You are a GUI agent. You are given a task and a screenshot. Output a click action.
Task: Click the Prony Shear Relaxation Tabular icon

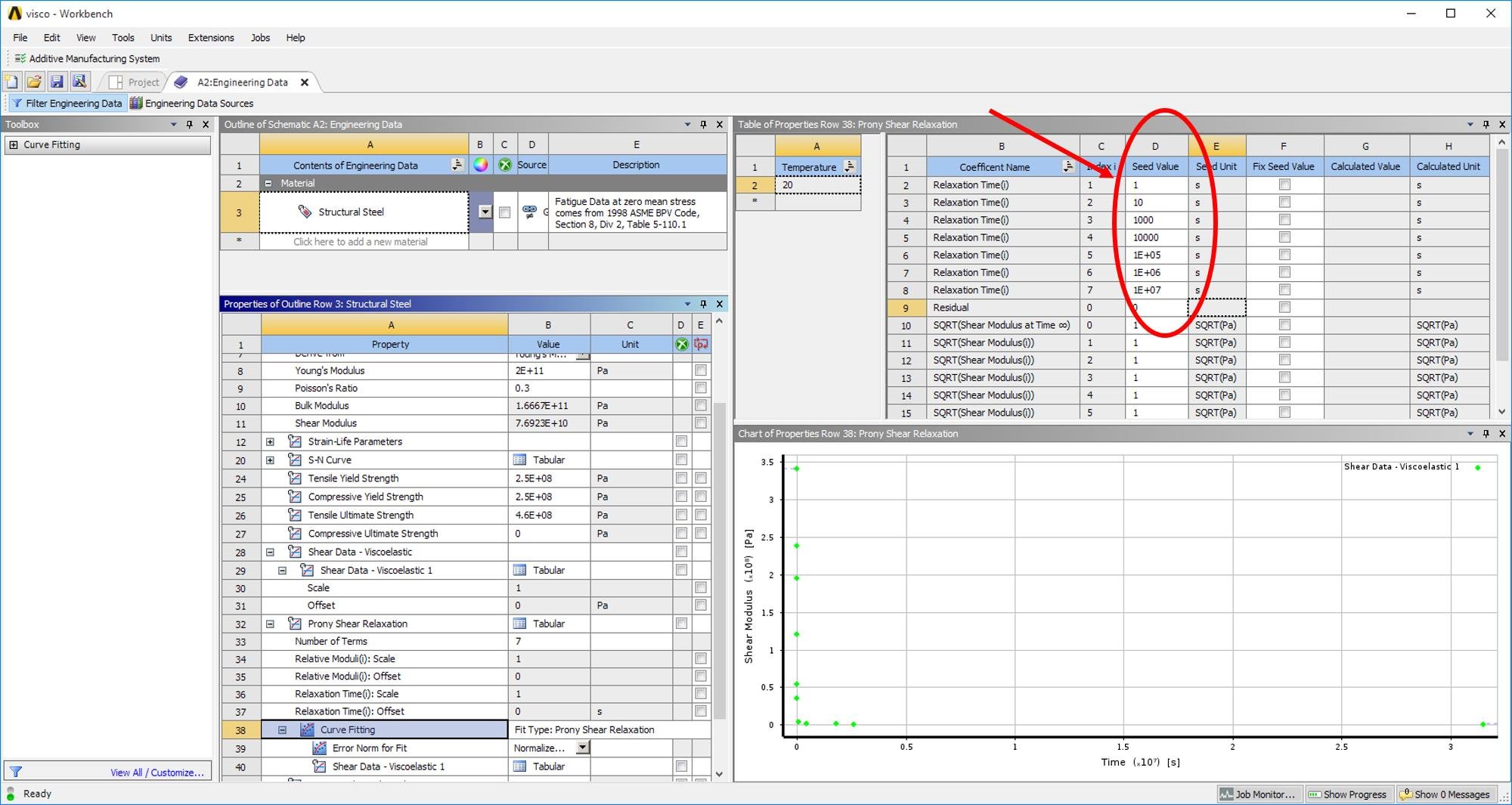point(519,624)
